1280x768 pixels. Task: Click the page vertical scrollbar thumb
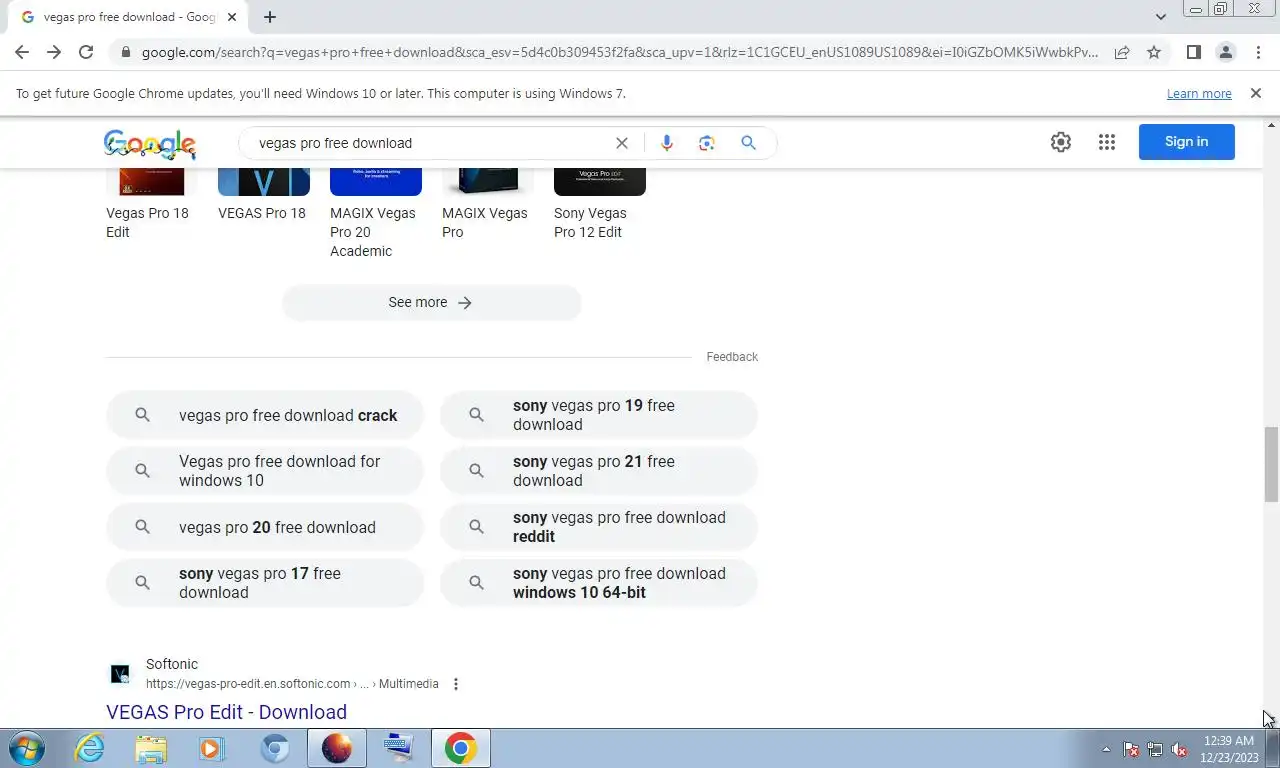[x=1271, y=464]
